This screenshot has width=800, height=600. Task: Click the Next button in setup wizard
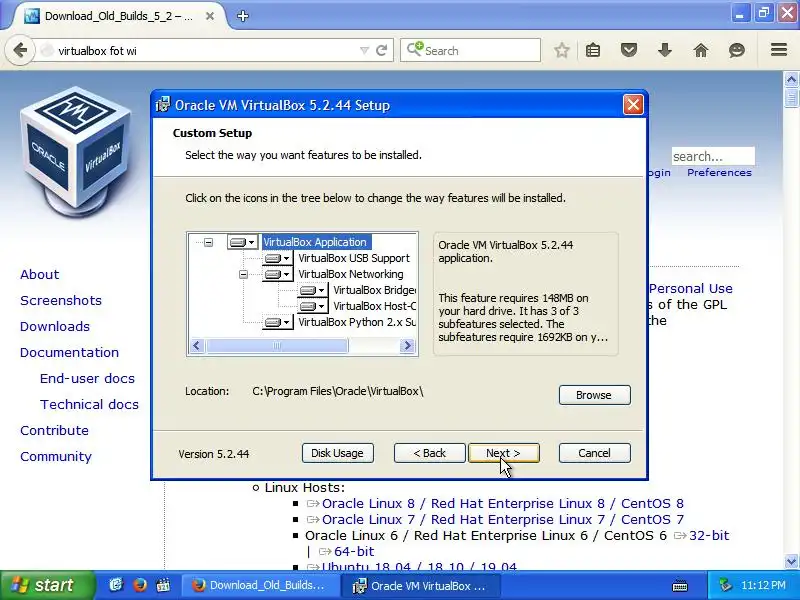(504, 453)
